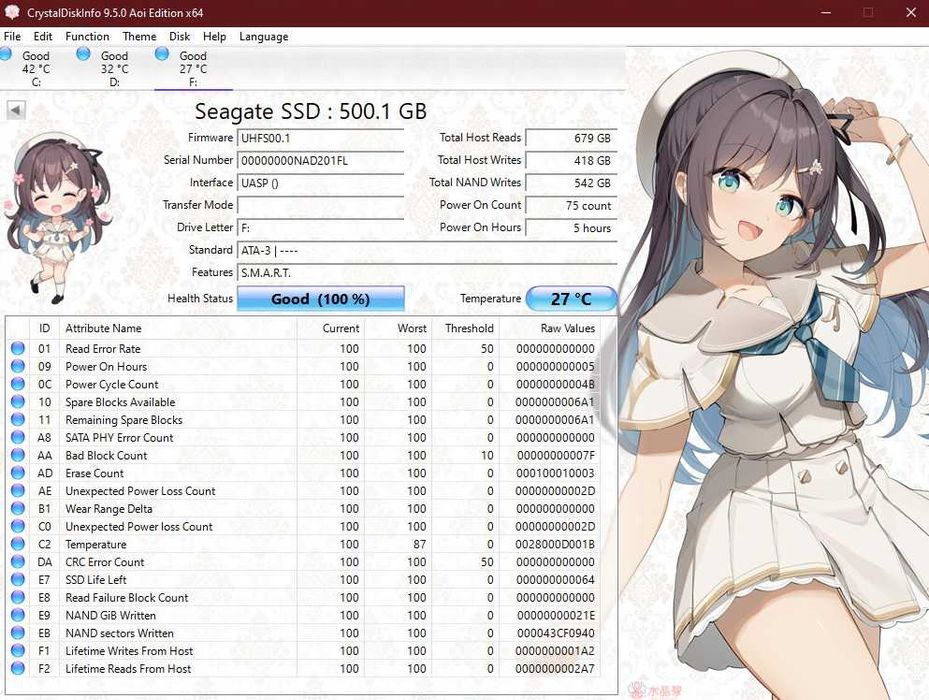
Task: Open the Function menu
Action: point(87,37)
